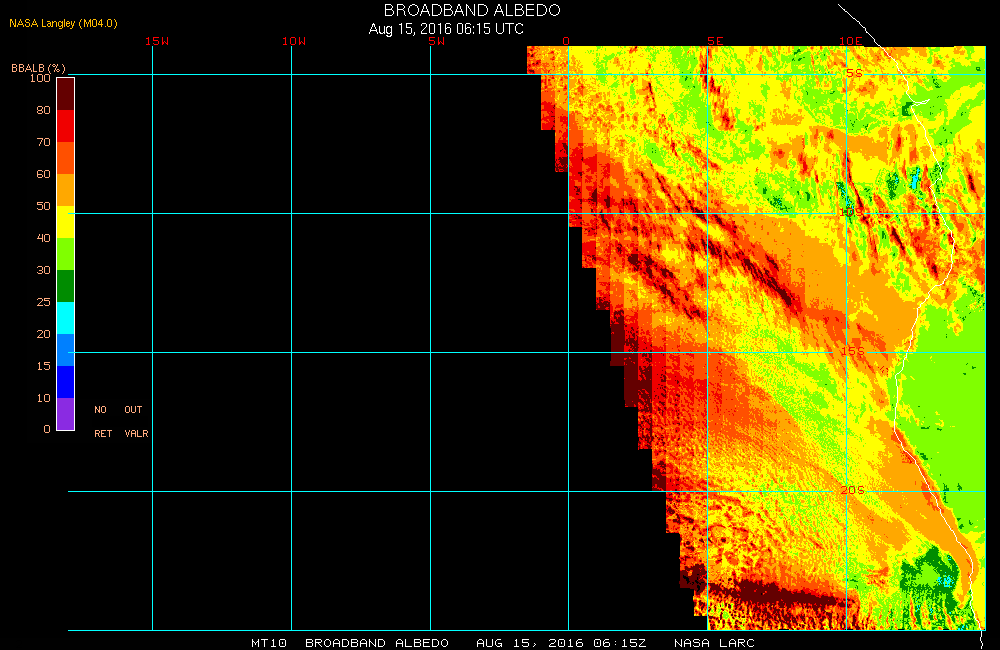1000x650 pixels.
Task: Click the OUT VALR legend label
Action: [136, 422]
